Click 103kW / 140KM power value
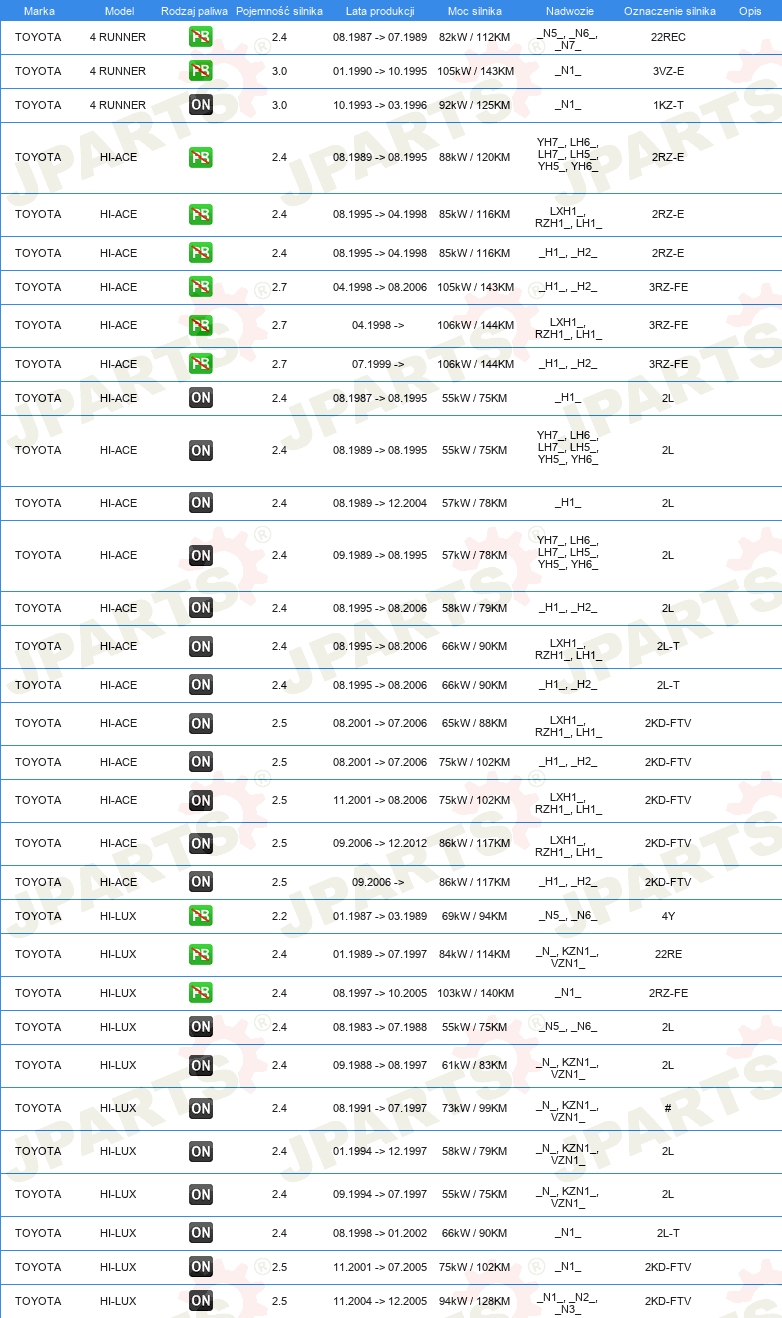The width and height of the screenshot is (782, 1318). tap(475, 993)
